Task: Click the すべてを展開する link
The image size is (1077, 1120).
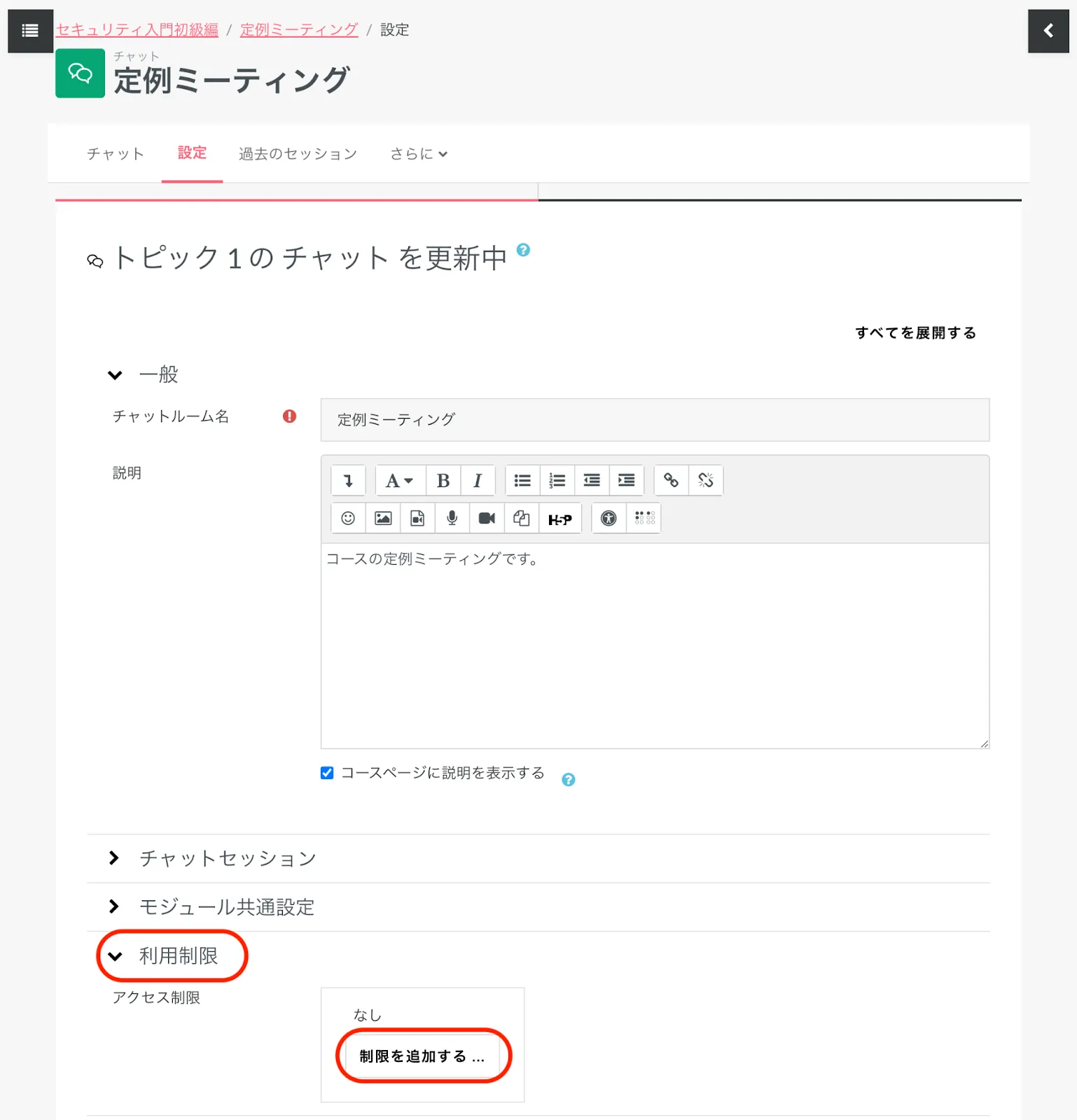Action: [915, 333]
